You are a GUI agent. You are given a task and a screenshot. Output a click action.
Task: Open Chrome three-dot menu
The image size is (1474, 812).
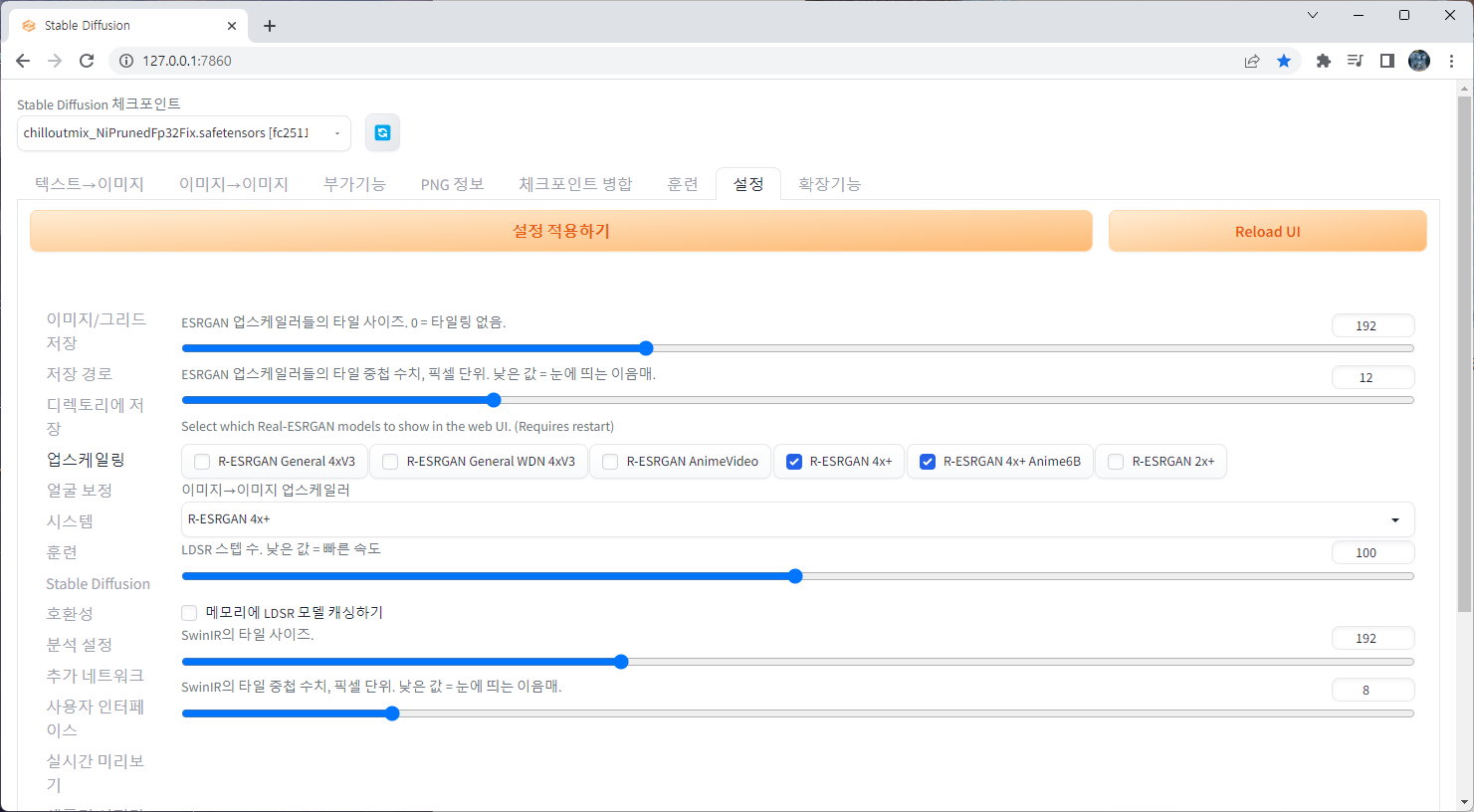click(1451, 61)
